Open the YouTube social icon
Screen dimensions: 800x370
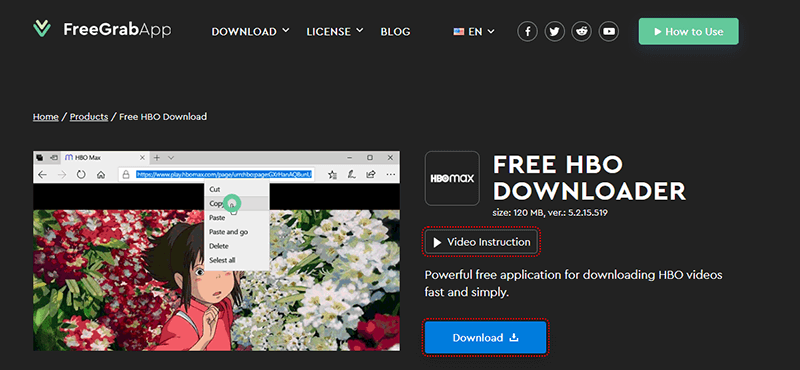point(609,32)
